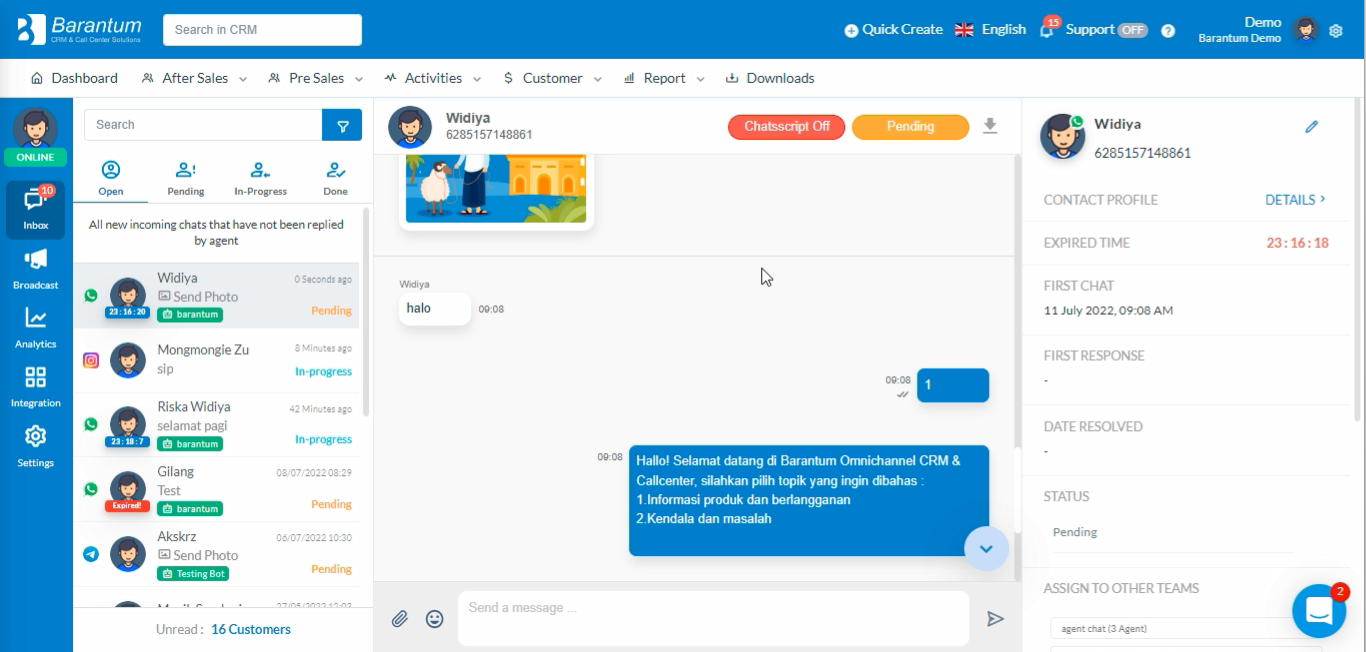This screenshot has height=652, width=1366.
Task: Focus the chat list Search field
Action: pos(203,125)
